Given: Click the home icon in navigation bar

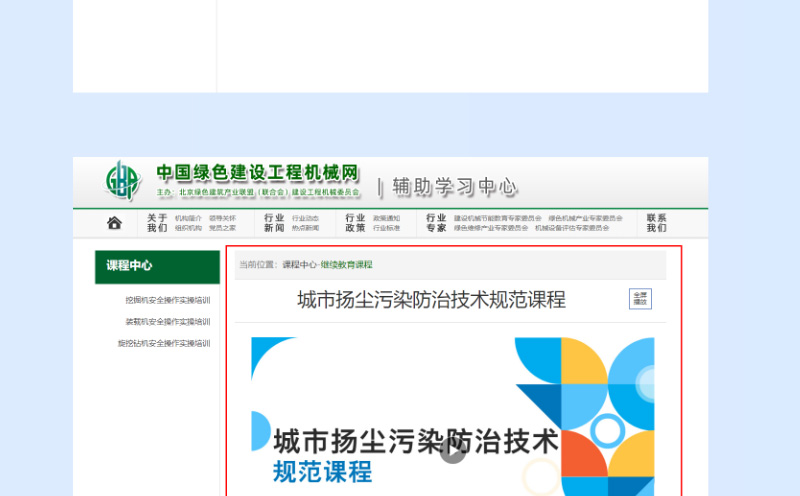Looking at the screenshot, I should (115, 223).
